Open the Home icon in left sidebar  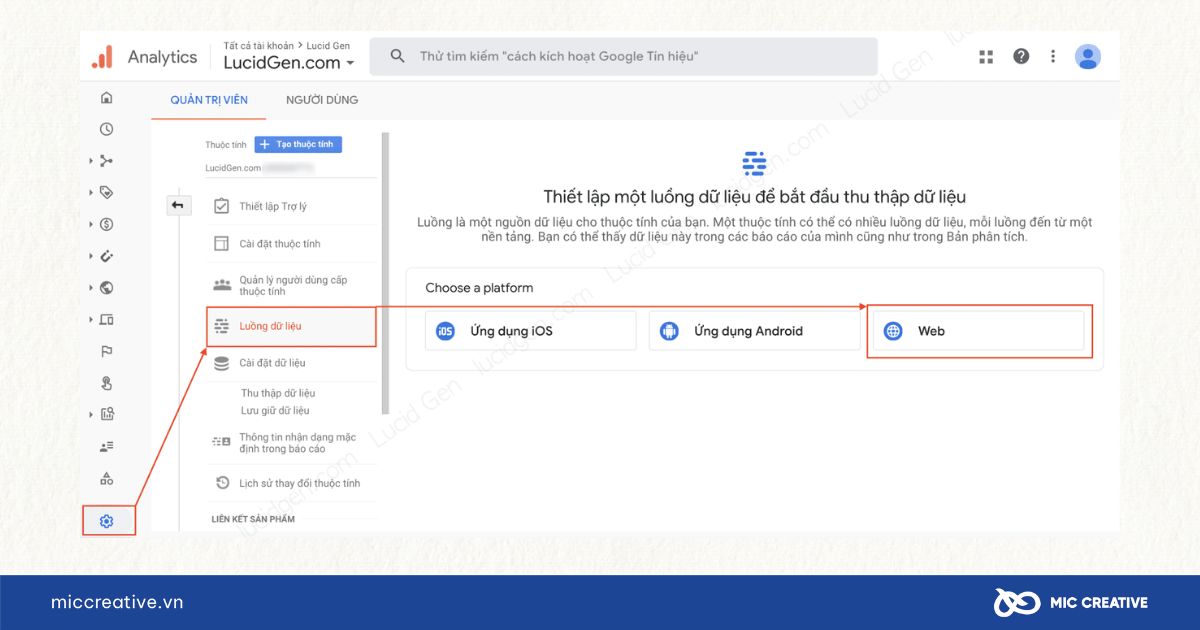point(107,98)
